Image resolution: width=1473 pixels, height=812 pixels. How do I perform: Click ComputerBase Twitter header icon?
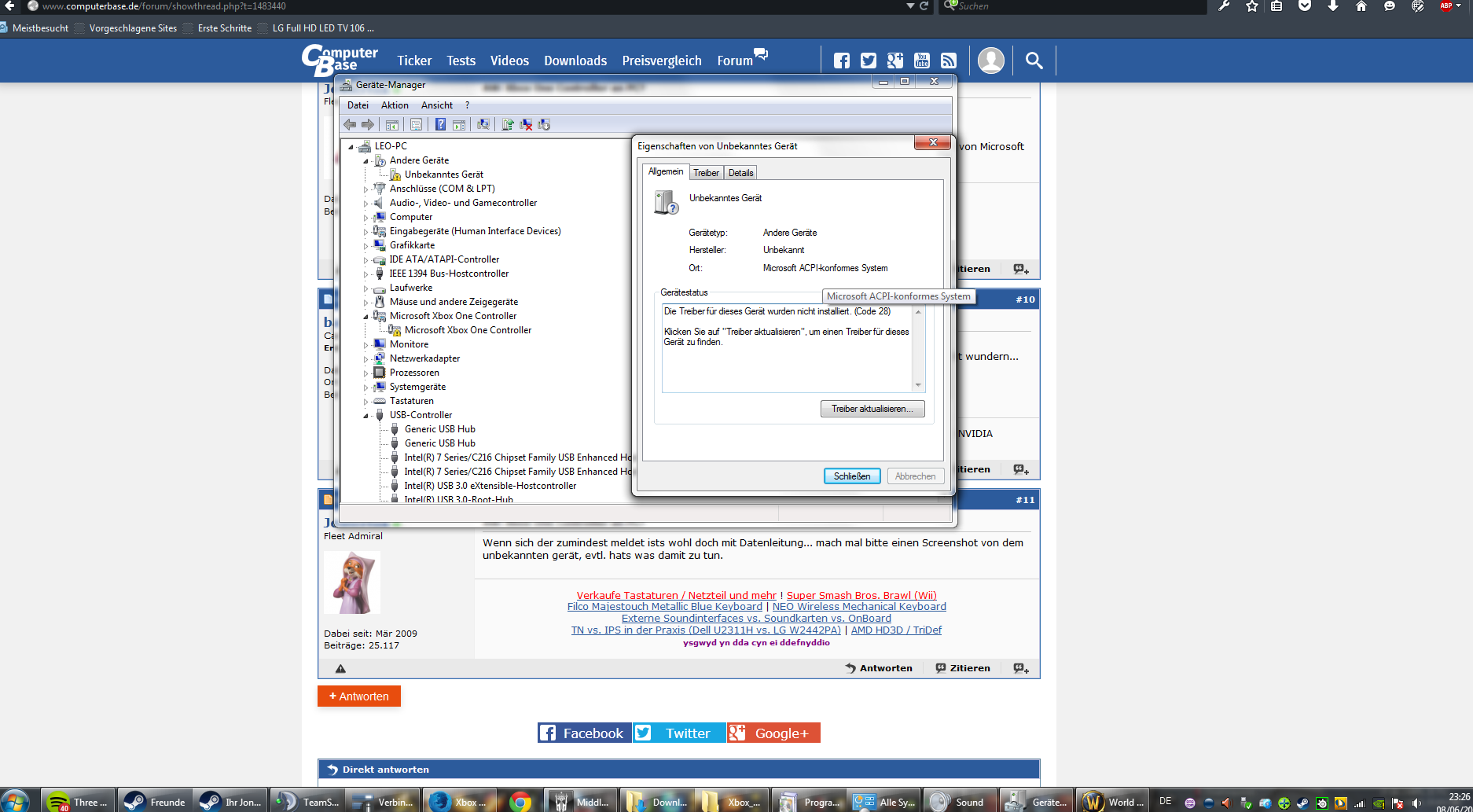(x=869, y=61)
